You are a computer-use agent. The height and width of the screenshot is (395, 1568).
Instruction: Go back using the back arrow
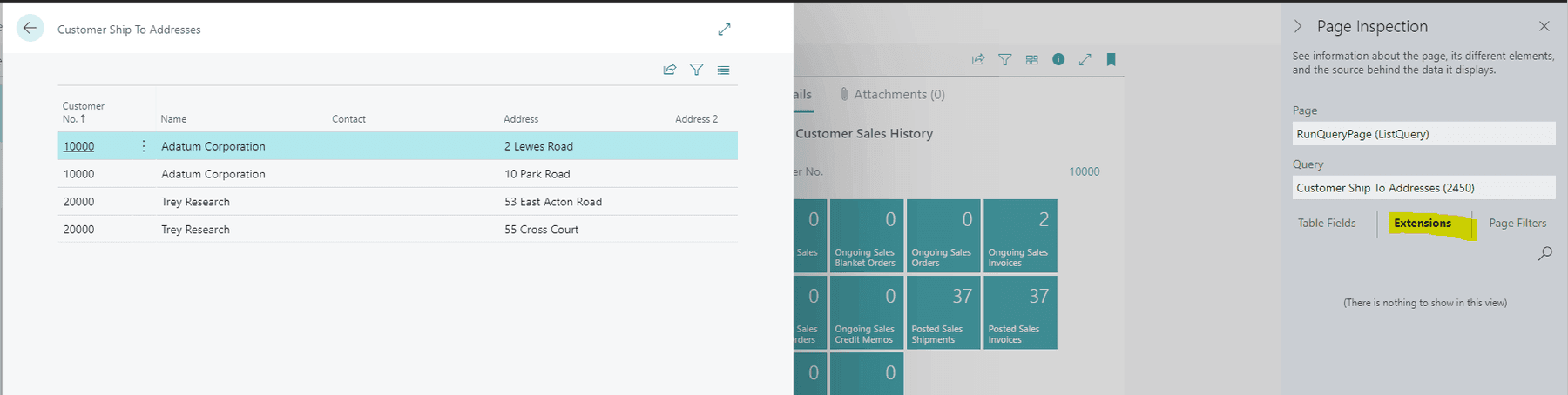click(x=30, y=29)
